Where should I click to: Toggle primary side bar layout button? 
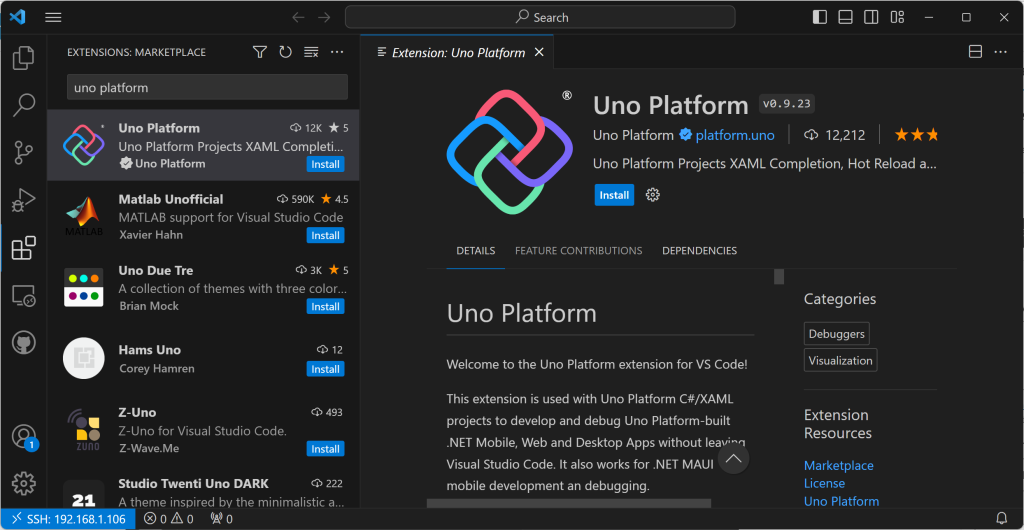click(x=820, y=17)
